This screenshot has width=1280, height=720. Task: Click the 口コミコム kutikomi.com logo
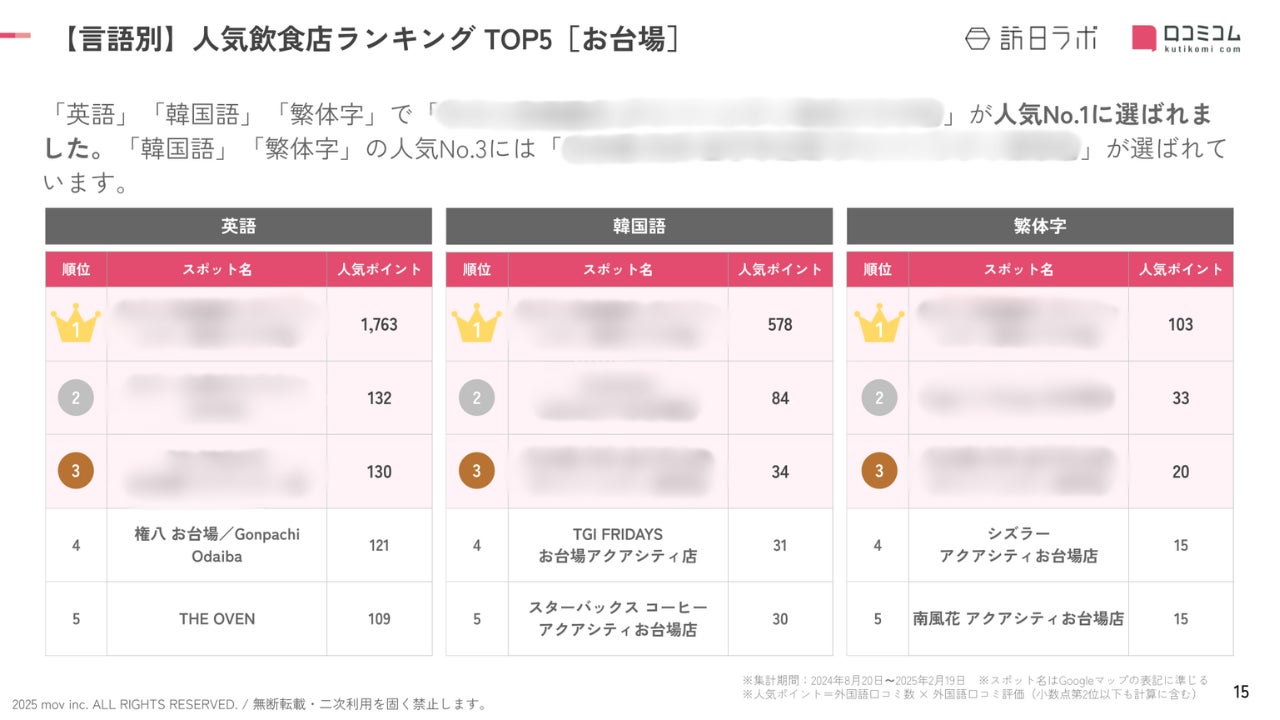1186,38
